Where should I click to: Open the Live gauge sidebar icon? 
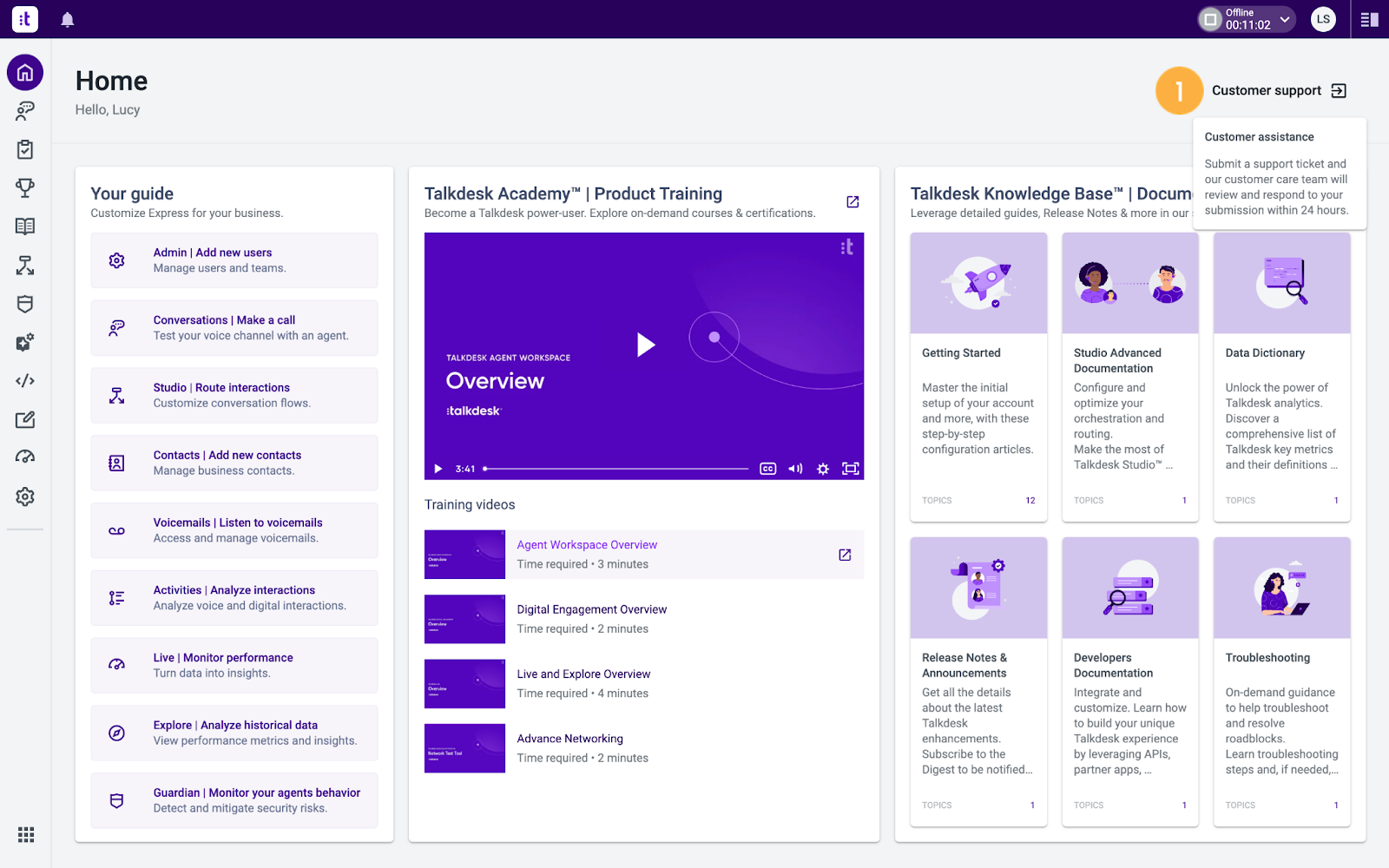pyautogui.click(x=25, y=457)
